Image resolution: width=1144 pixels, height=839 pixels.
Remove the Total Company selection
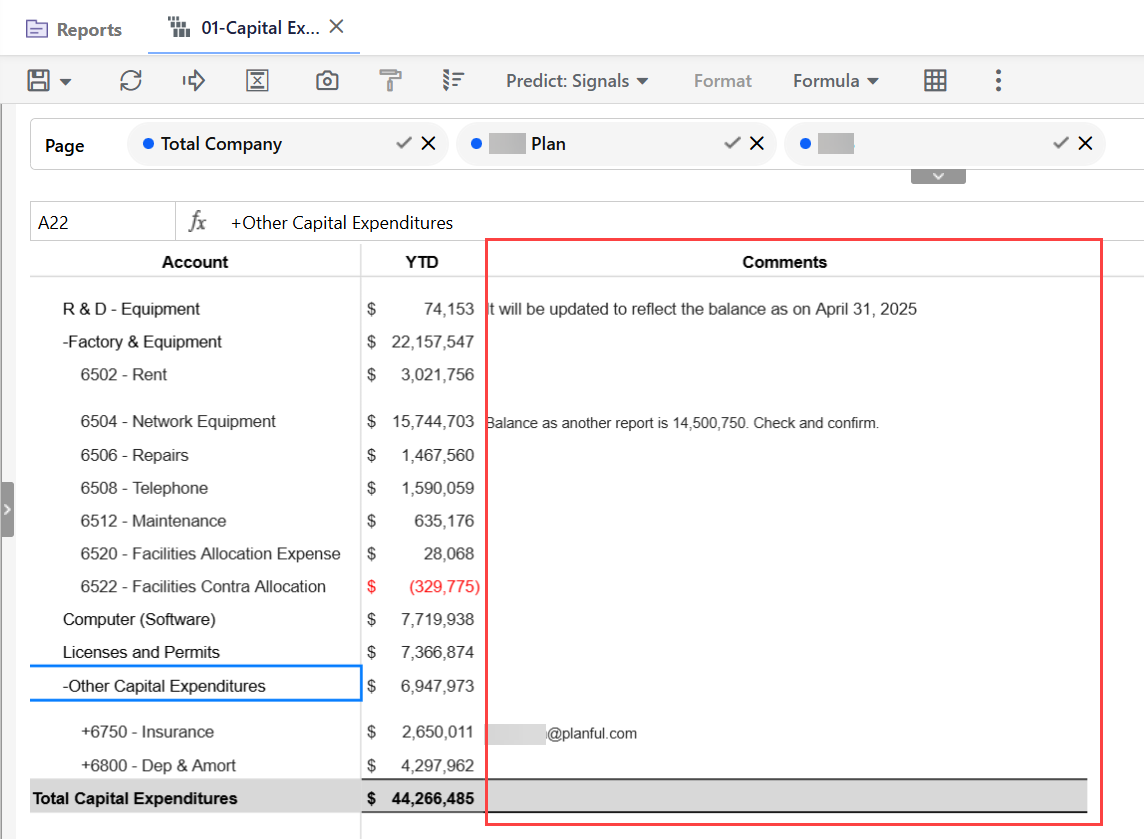point(428,143)
